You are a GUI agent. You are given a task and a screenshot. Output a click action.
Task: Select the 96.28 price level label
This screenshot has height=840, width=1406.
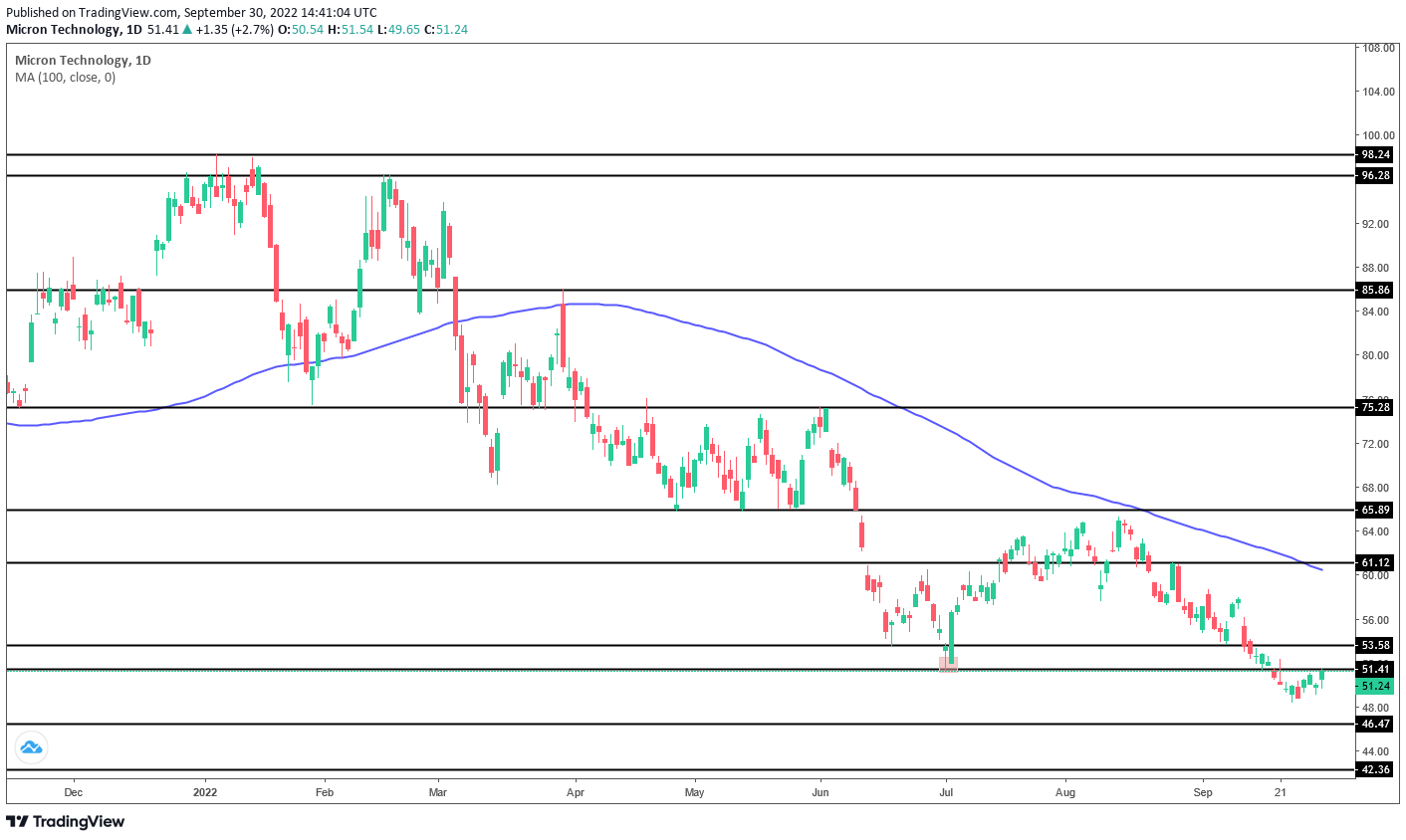pyautogui.click(x=1375, y=175)
